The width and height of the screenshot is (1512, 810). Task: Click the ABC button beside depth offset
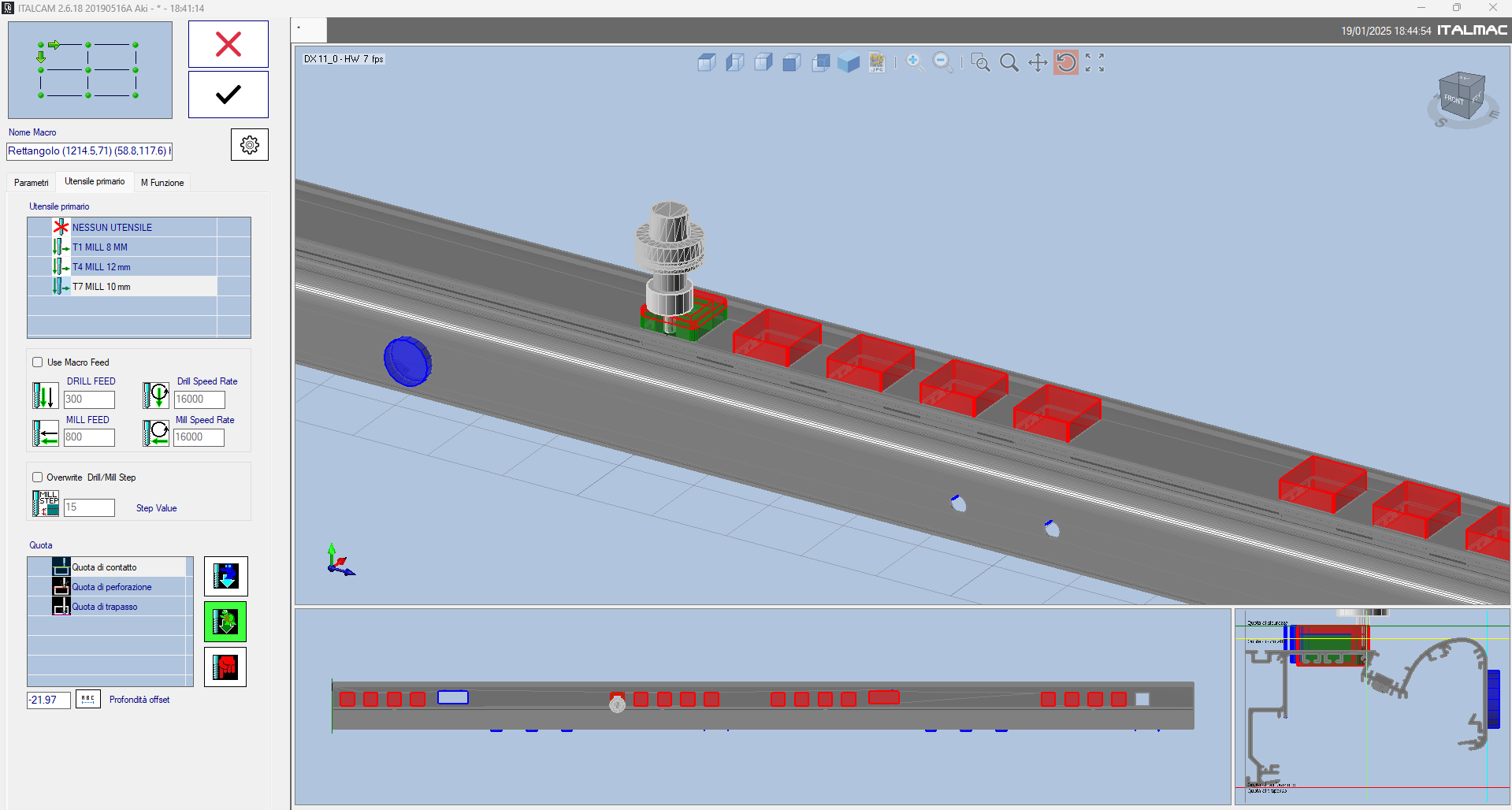[88, 700]
